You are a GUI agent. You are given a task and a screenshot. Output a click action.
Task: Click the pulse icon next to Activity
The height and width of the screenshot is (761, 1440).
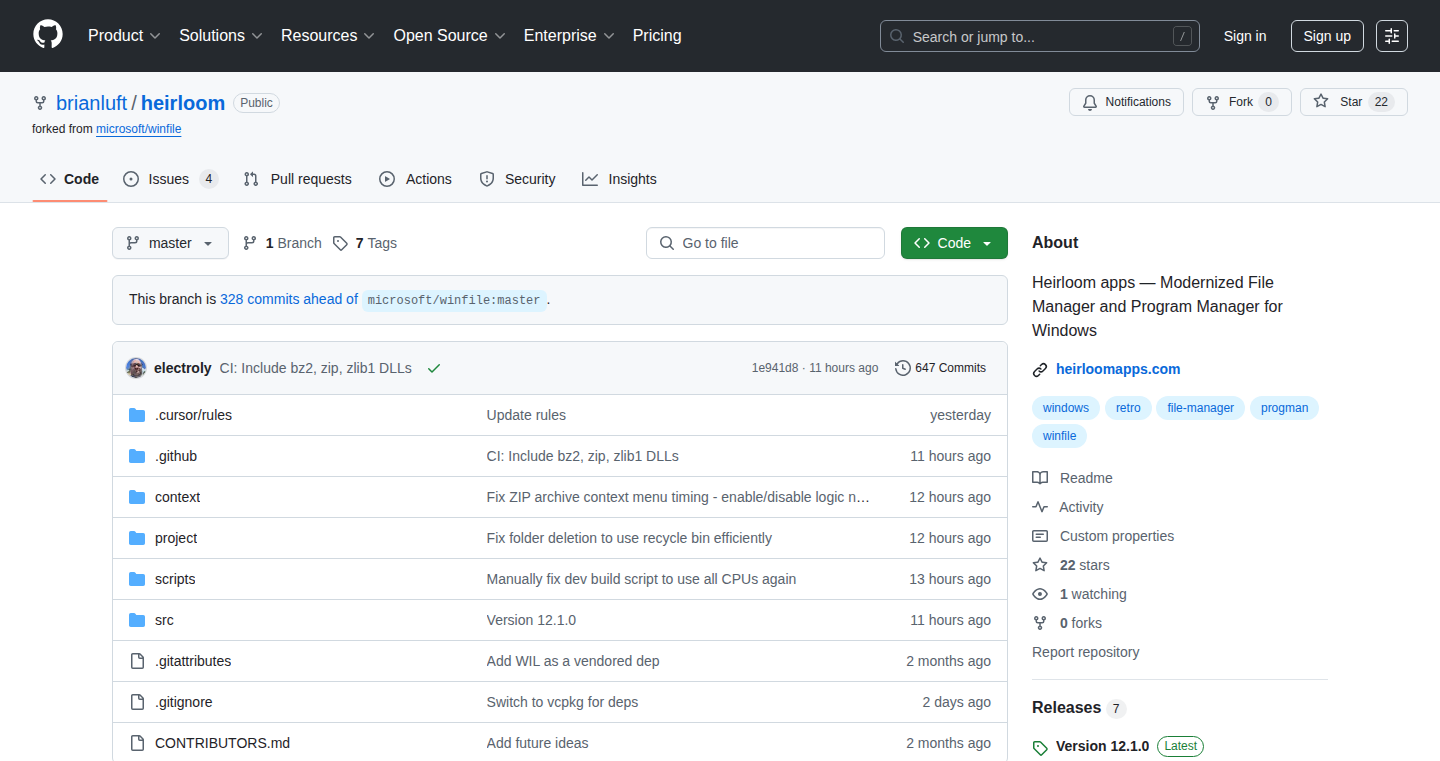tap(1040, 507)
